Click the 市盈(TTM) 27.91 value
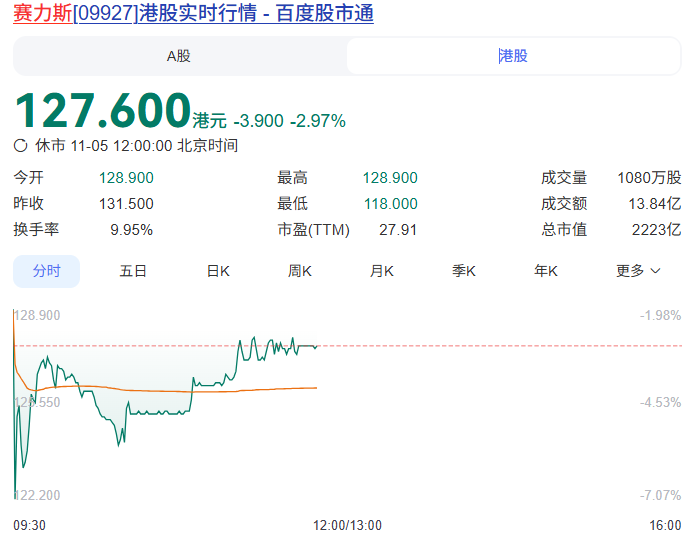 (x=398, y=230)
